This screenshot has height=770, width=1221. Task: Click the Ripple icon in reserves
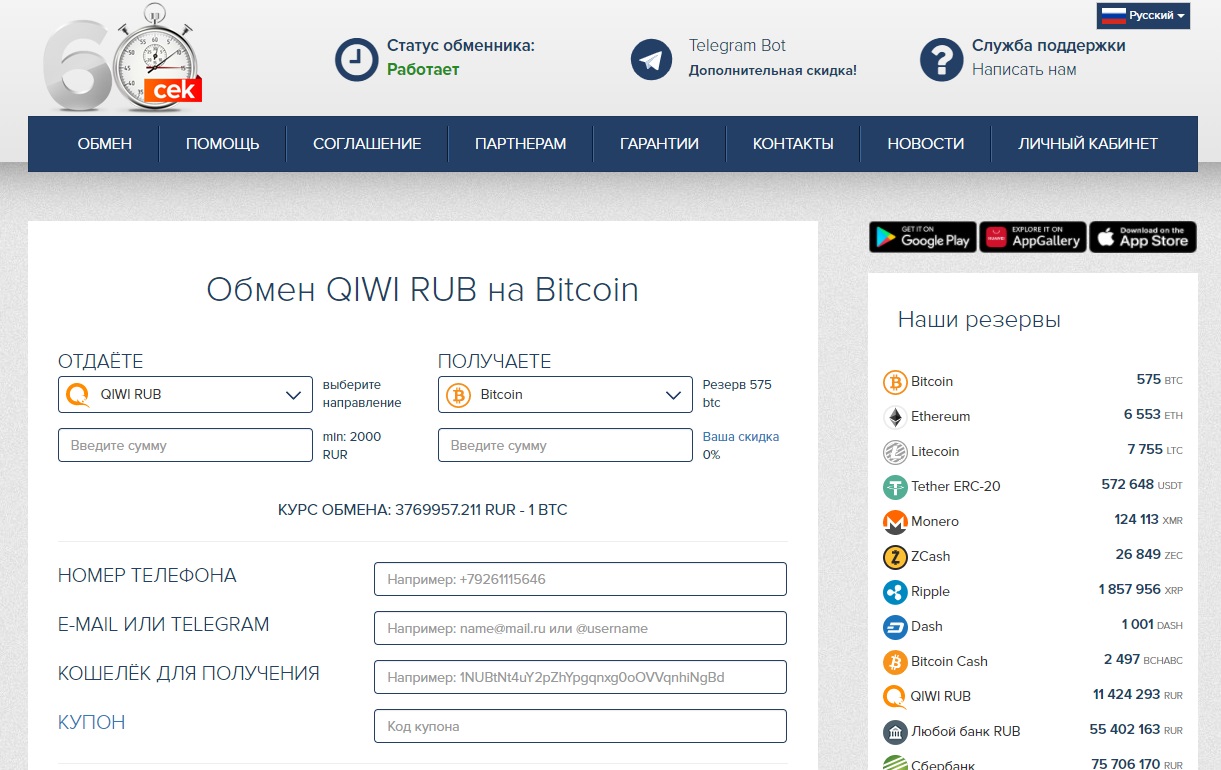[895, 592]
